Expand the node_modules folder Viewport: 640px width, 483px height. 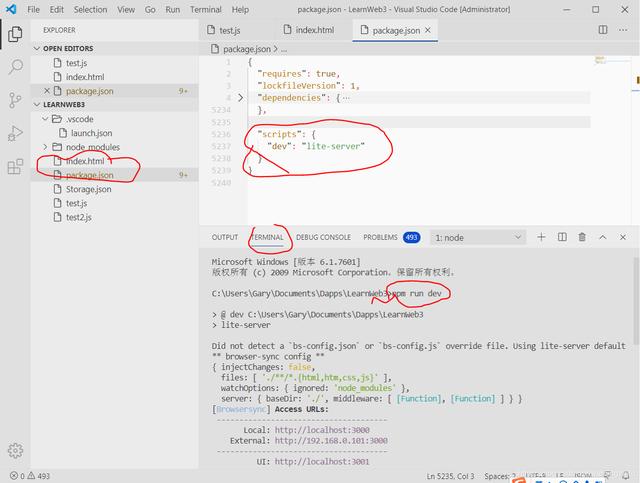point(45,147)
